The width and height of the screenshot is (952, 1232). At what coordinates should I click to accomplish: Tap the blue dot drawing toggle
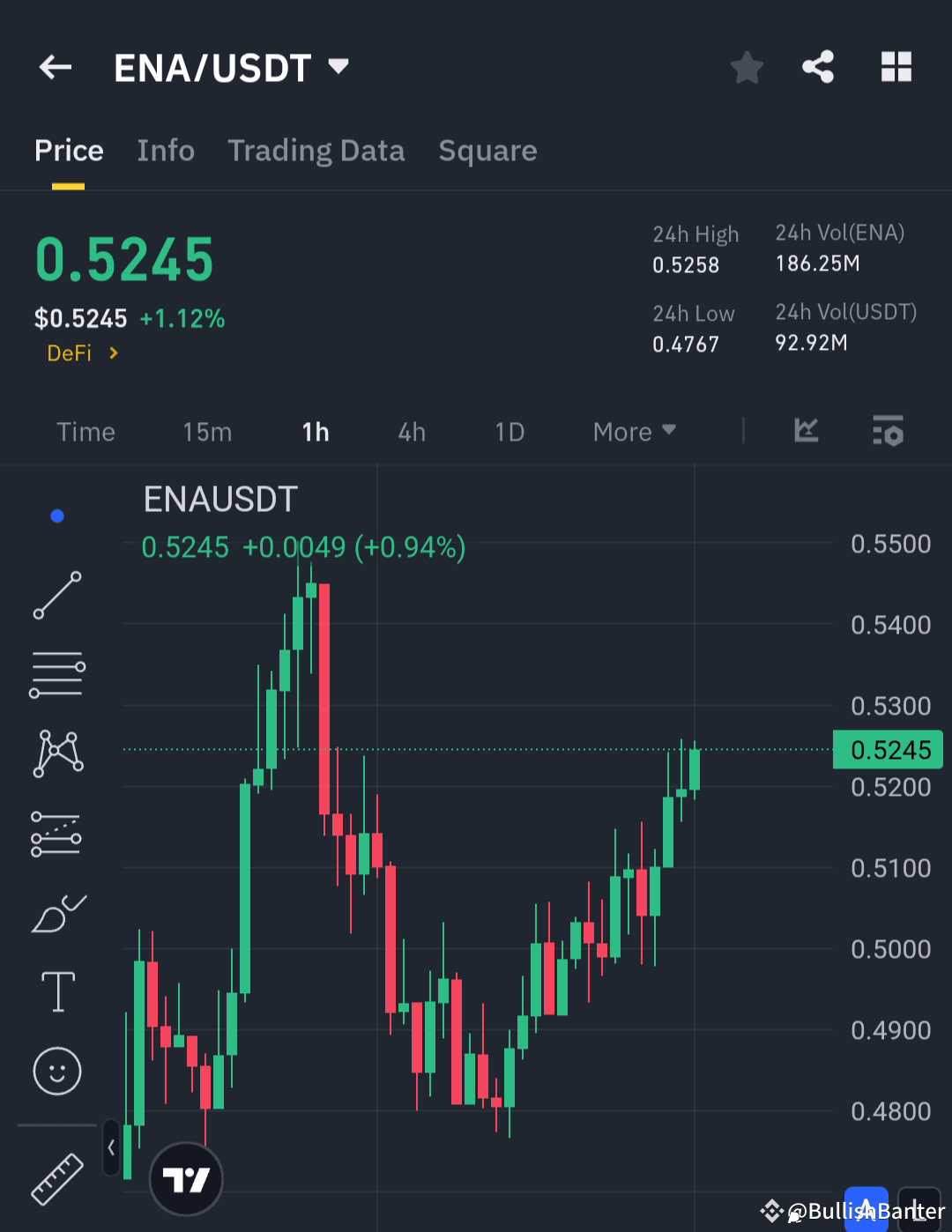click(x=57, y=516)
